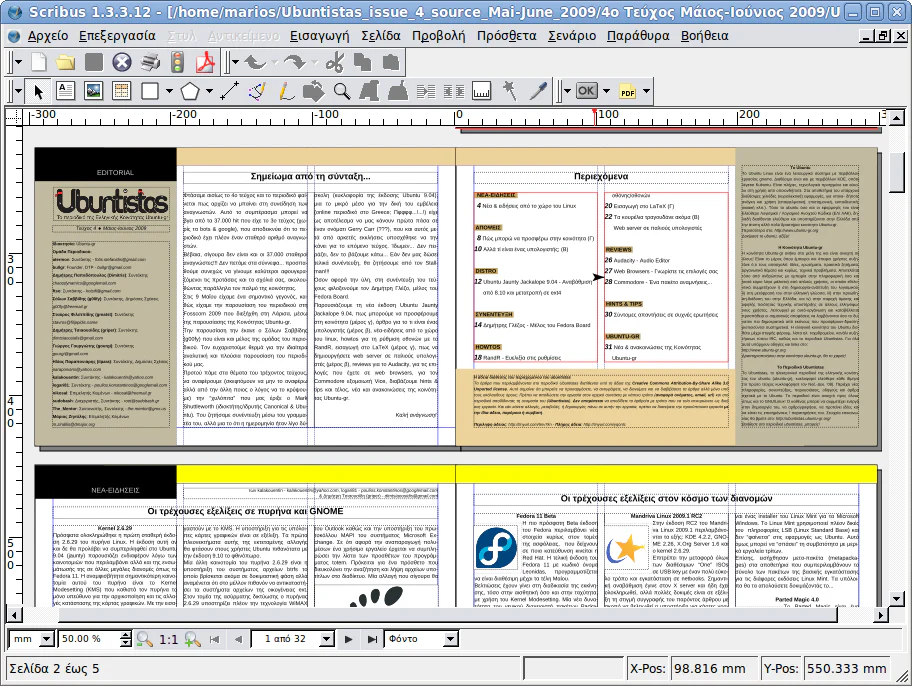Open the PDF annotation tool dropdown arrow

click(x=646, y=91)
